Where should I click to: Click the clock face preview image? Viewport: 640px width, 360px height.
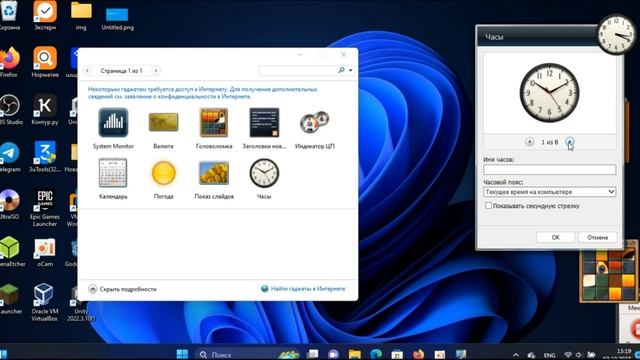point(549,93)
